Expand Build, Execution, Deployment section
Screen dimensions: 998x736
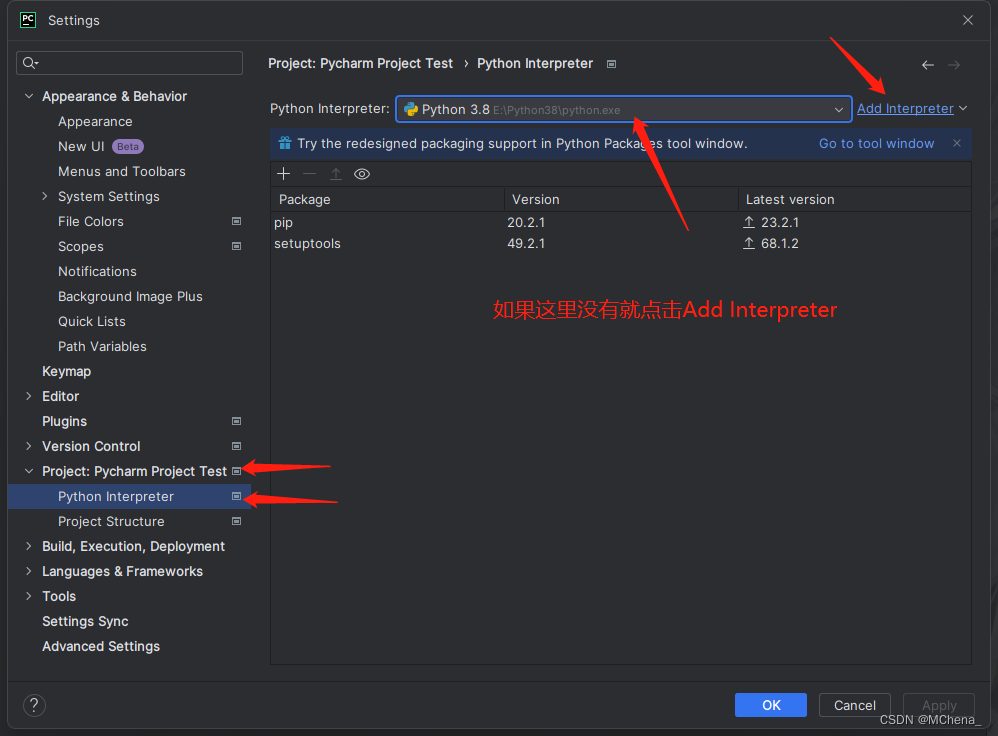pos(29,546)
